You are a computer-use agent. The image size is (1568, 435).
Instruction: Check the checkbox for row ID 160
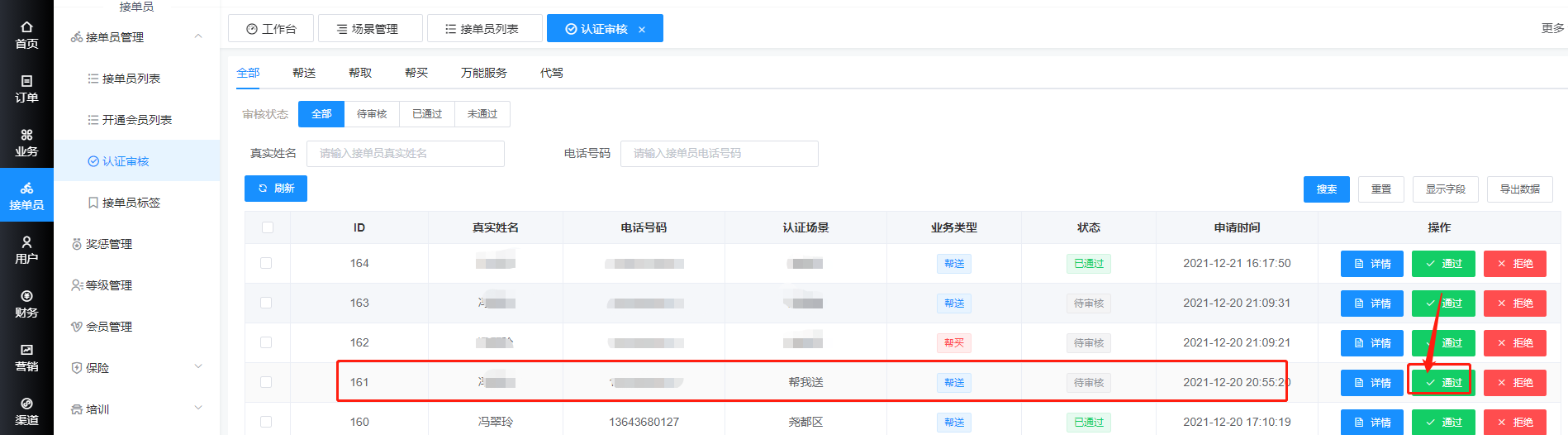[266, 422]
